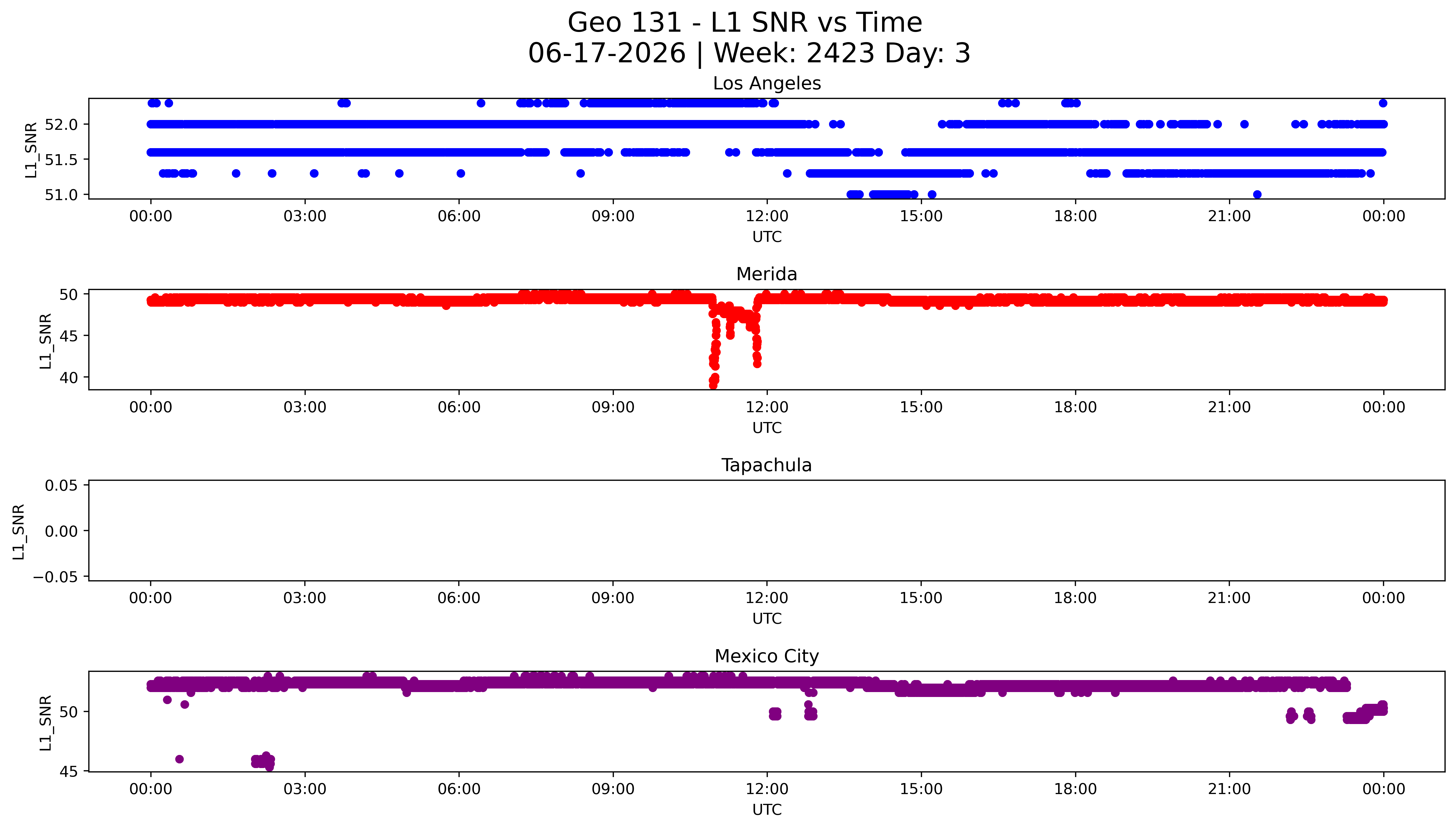Click the isolated blue dot at 51.0 near 21:30
This screenshot has height=829, width=1456.
1257,195
